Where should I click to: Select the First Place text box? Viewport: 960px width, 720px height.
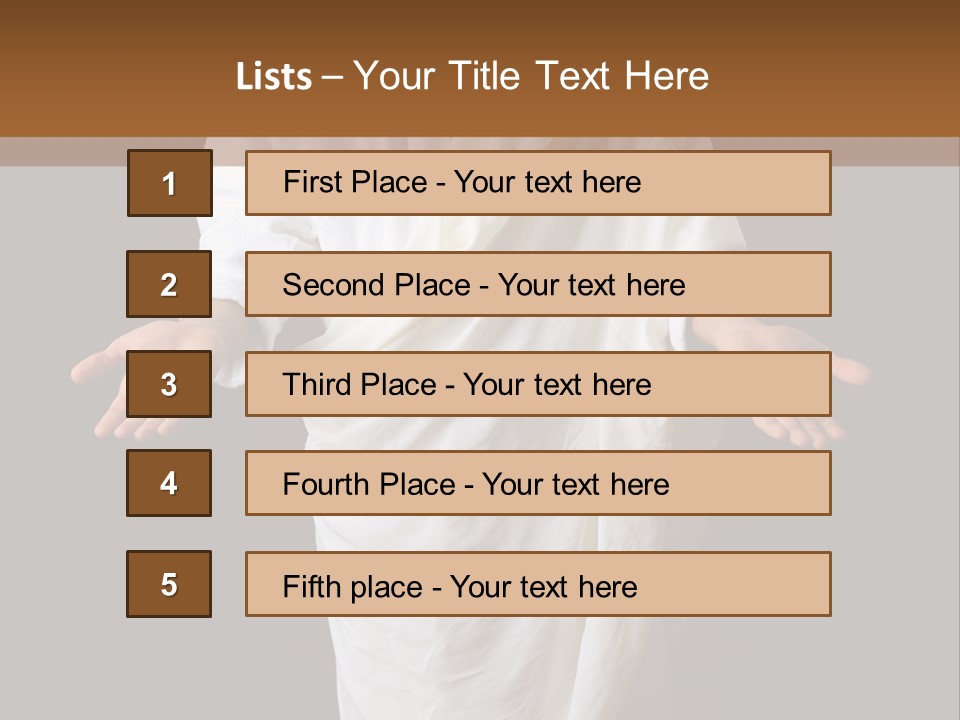(538, 183)
